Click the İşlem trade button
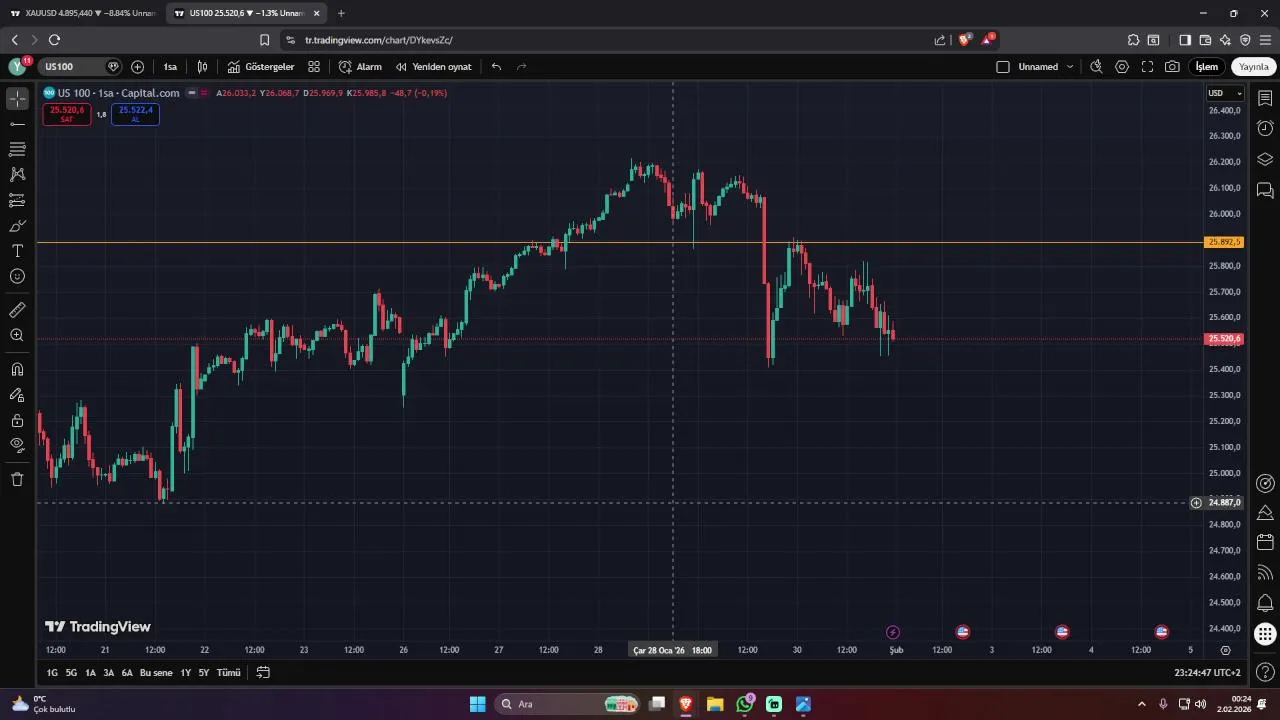Screen dimensions: 1280x720 pos(1207,67)
